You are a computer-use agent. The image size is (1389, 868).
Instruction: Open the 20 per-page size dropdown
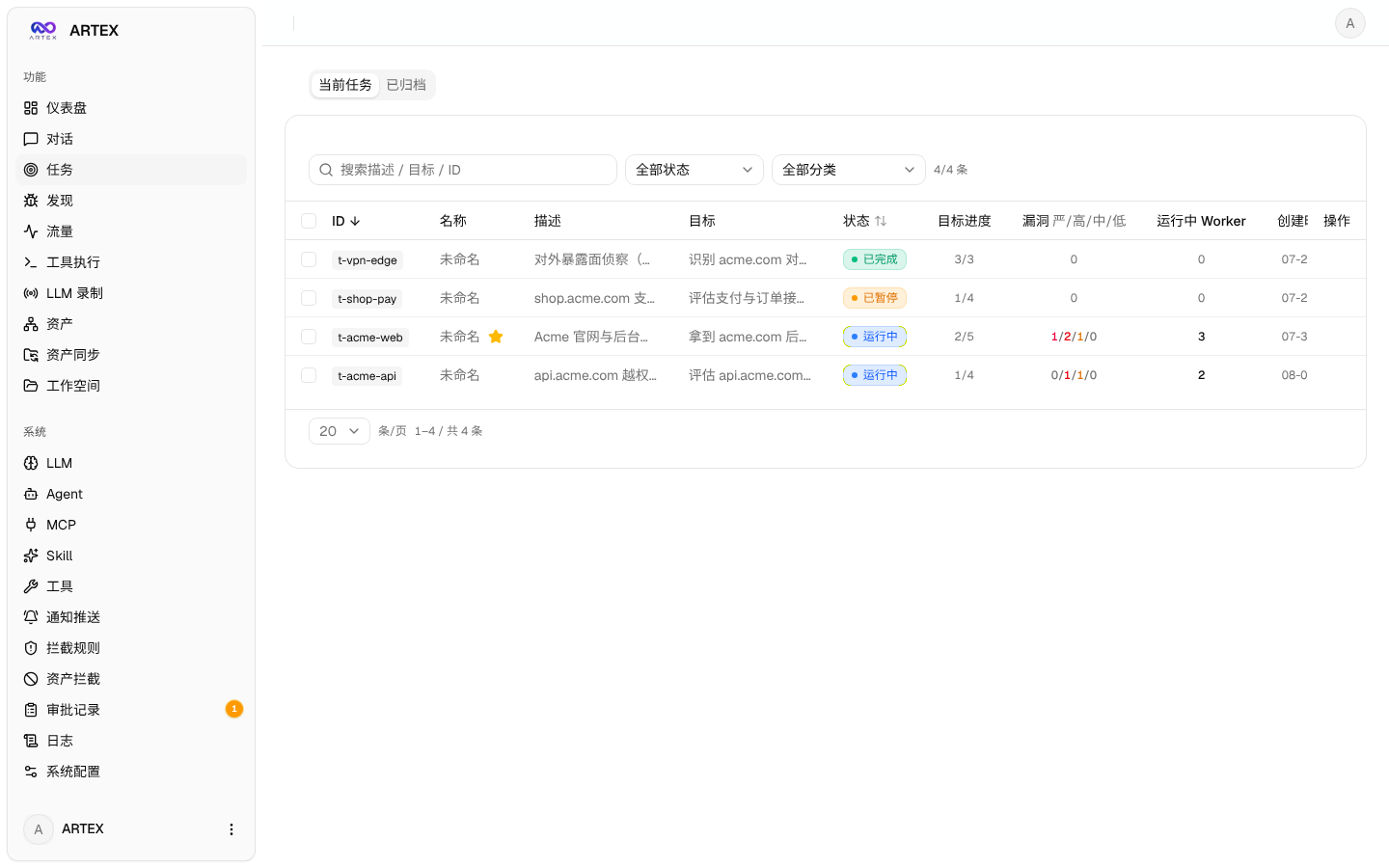(x=340, y=431)
